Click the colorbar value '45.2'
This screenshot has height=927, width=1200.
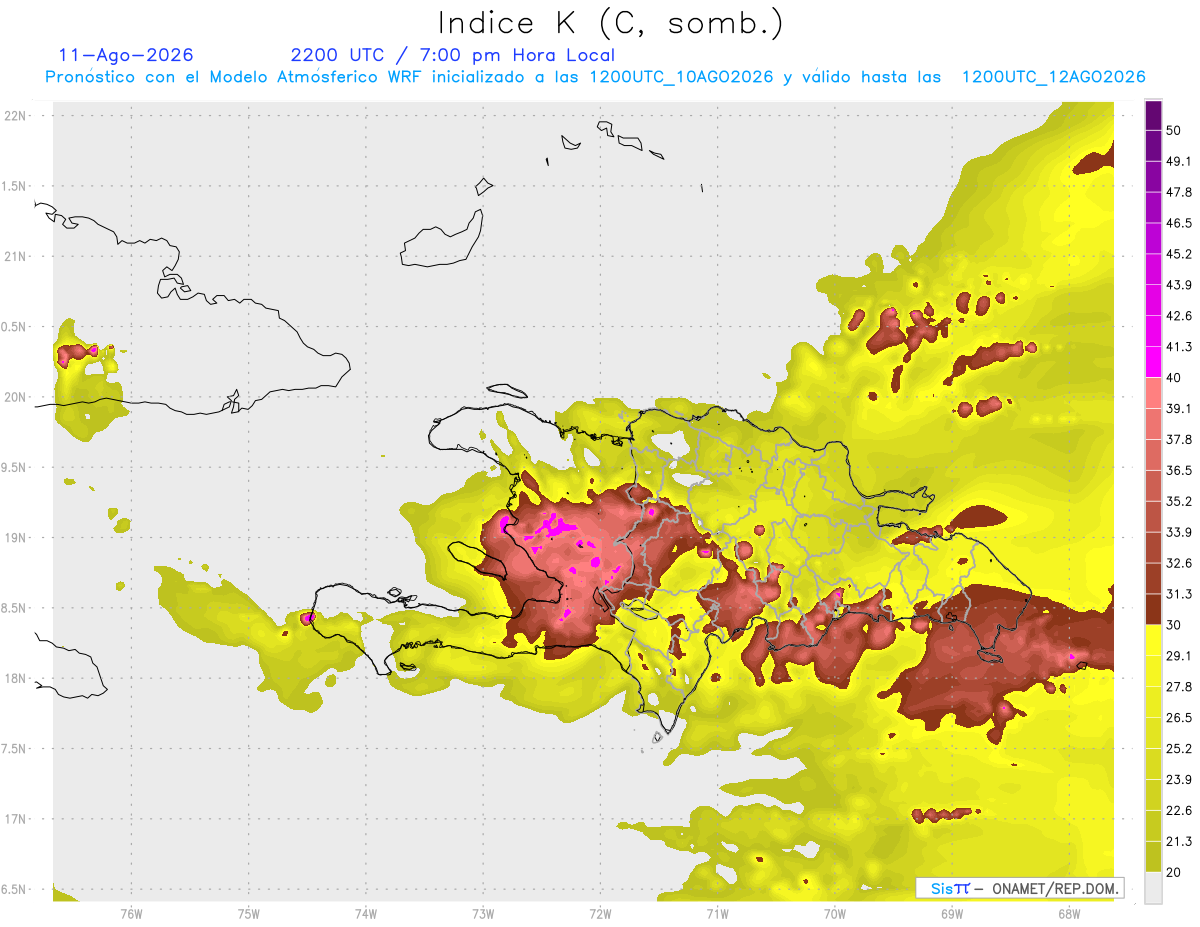pos(1178,254)
